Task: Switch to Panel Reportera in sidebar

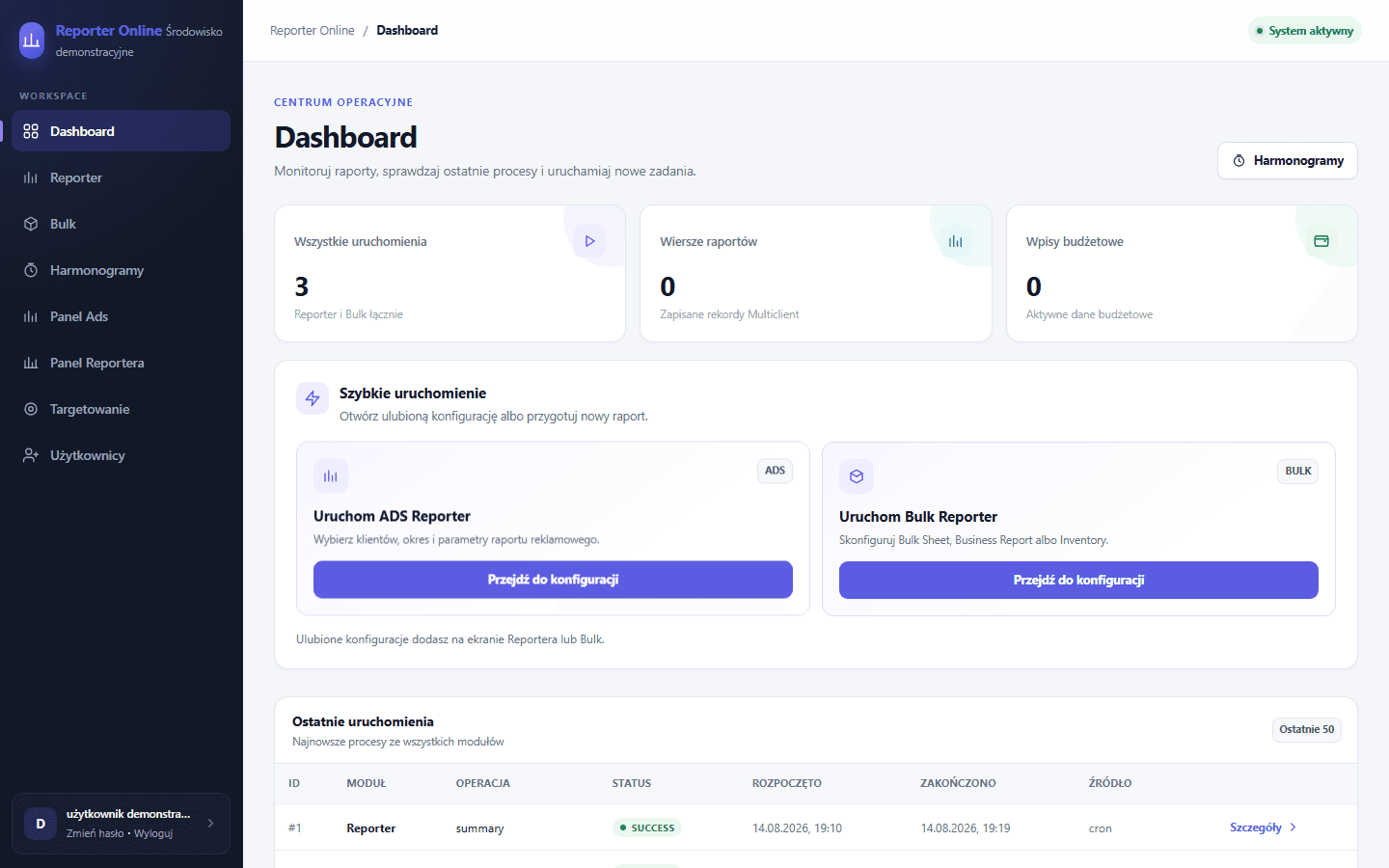Action: (x=121, y=363)
